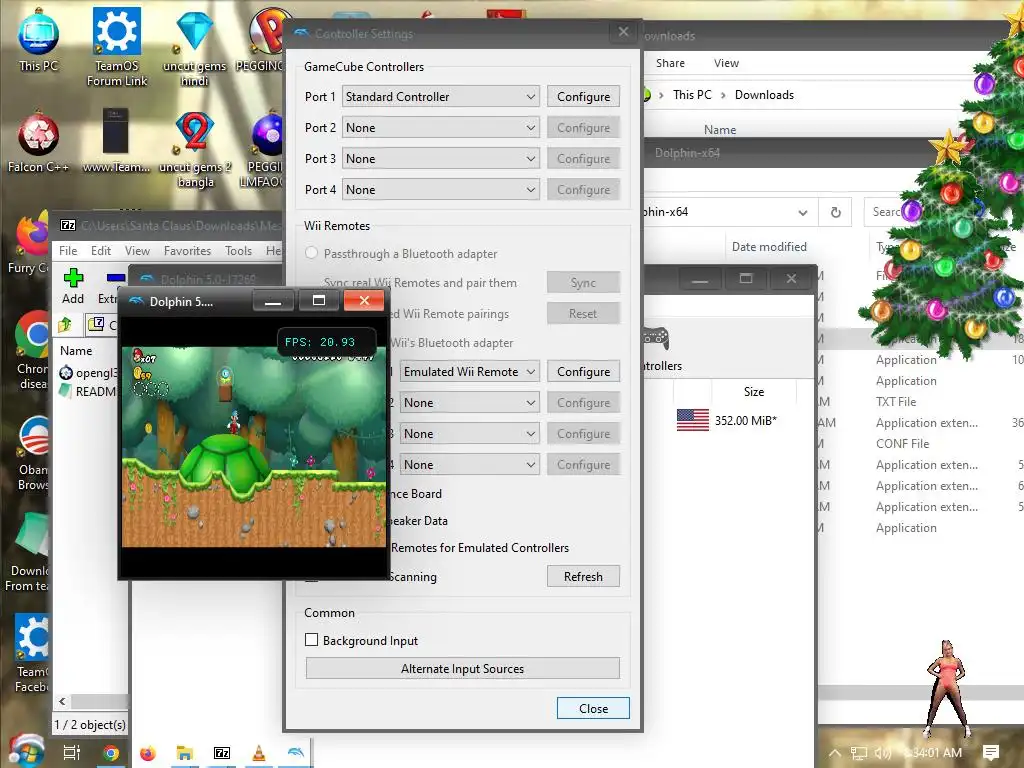
Task: Sort Explorer list by Date modified
Action: [769, 247]
